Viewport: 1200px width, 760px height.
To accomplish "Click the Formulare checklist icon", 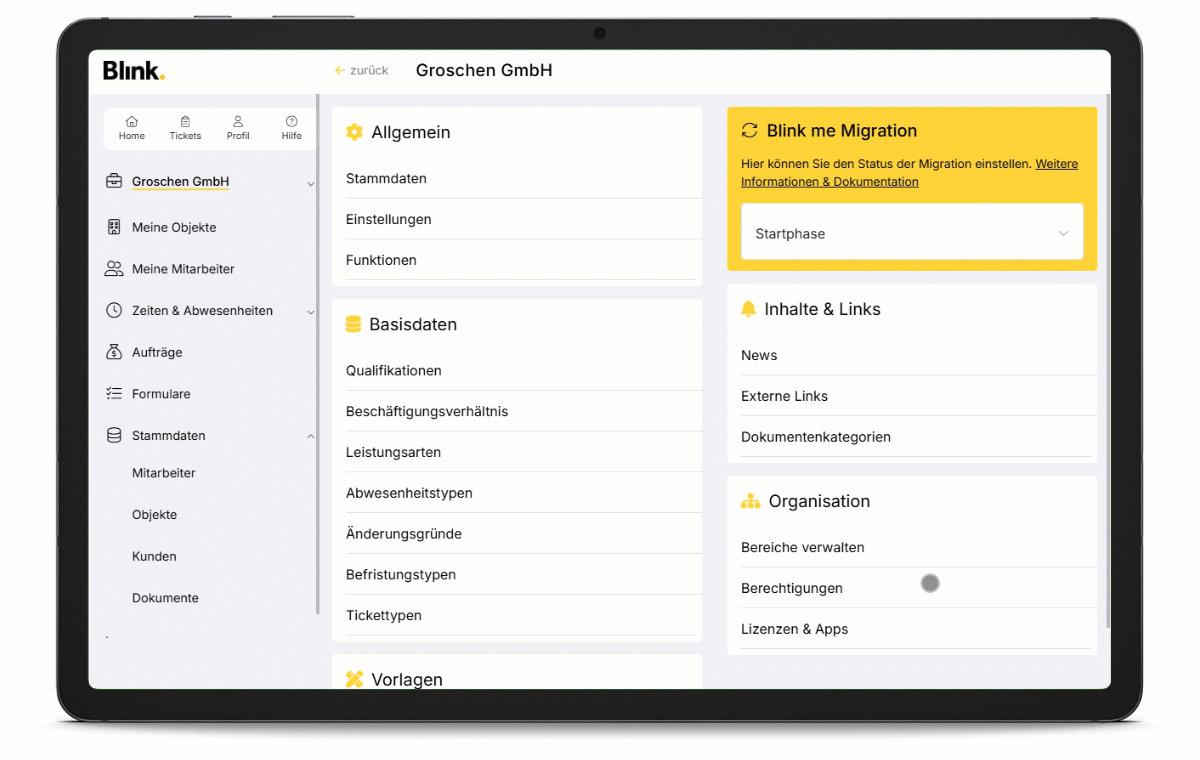I will pyautogui.click(x=114, y=394).
